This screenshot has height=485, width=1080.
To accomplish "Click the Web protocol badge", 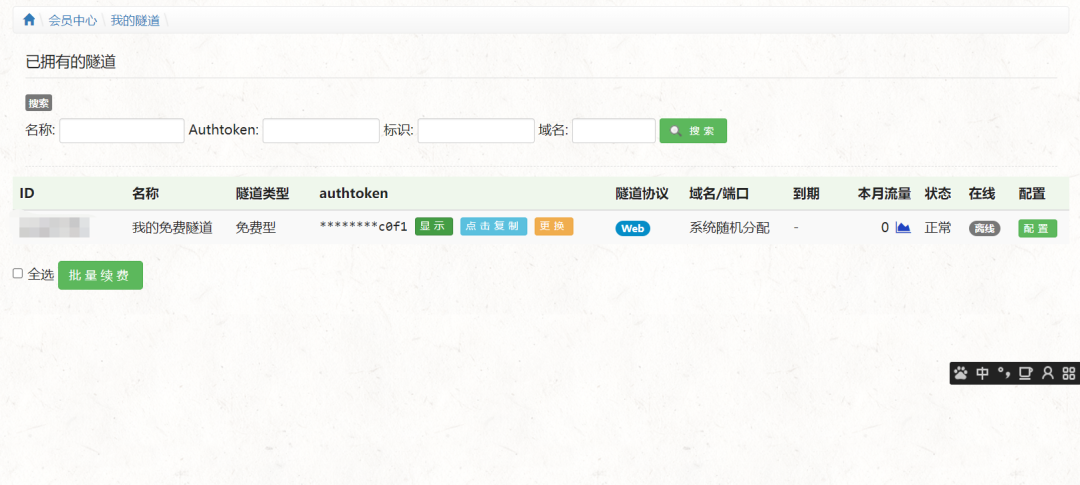I will tap(632, 228).
